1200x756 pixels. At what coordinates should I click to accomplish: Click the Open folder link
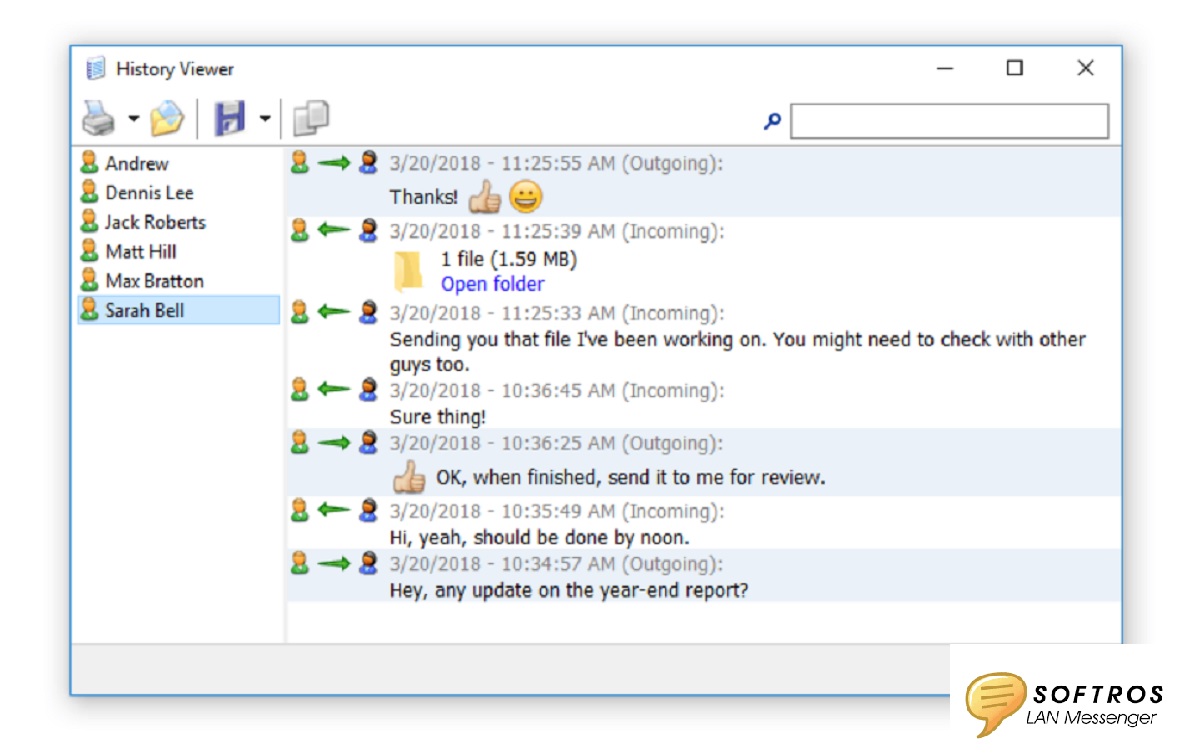pos(492,284)
